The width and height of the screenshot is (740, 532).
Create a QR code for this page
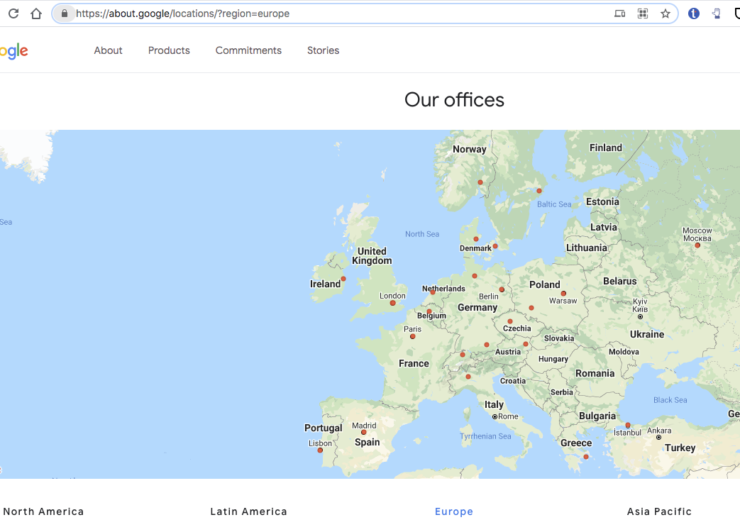[x=643, y=14]
